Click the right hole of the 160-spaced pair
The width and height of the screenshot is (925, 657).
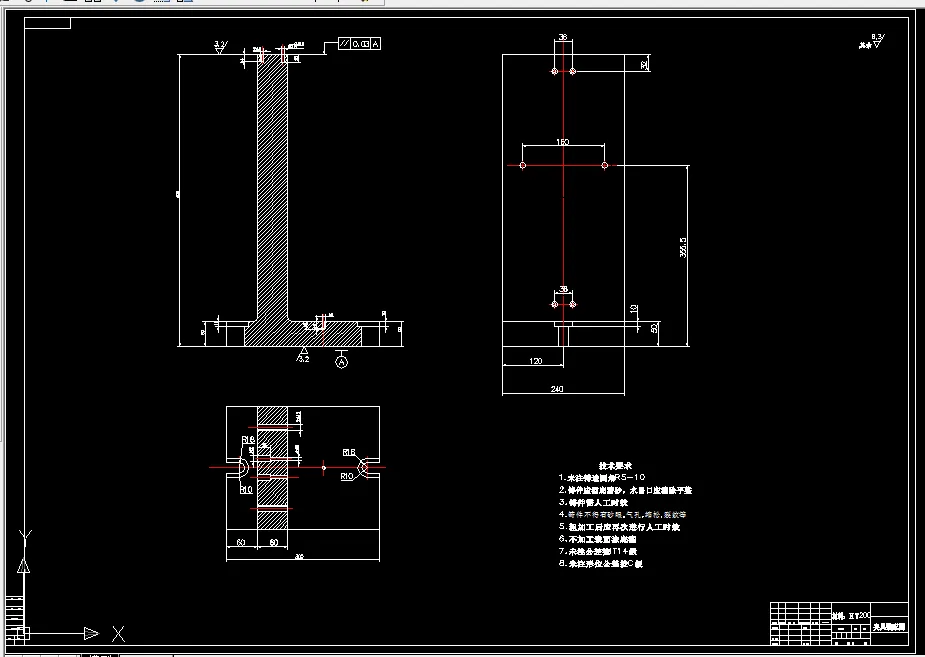[x=605, y=165]
